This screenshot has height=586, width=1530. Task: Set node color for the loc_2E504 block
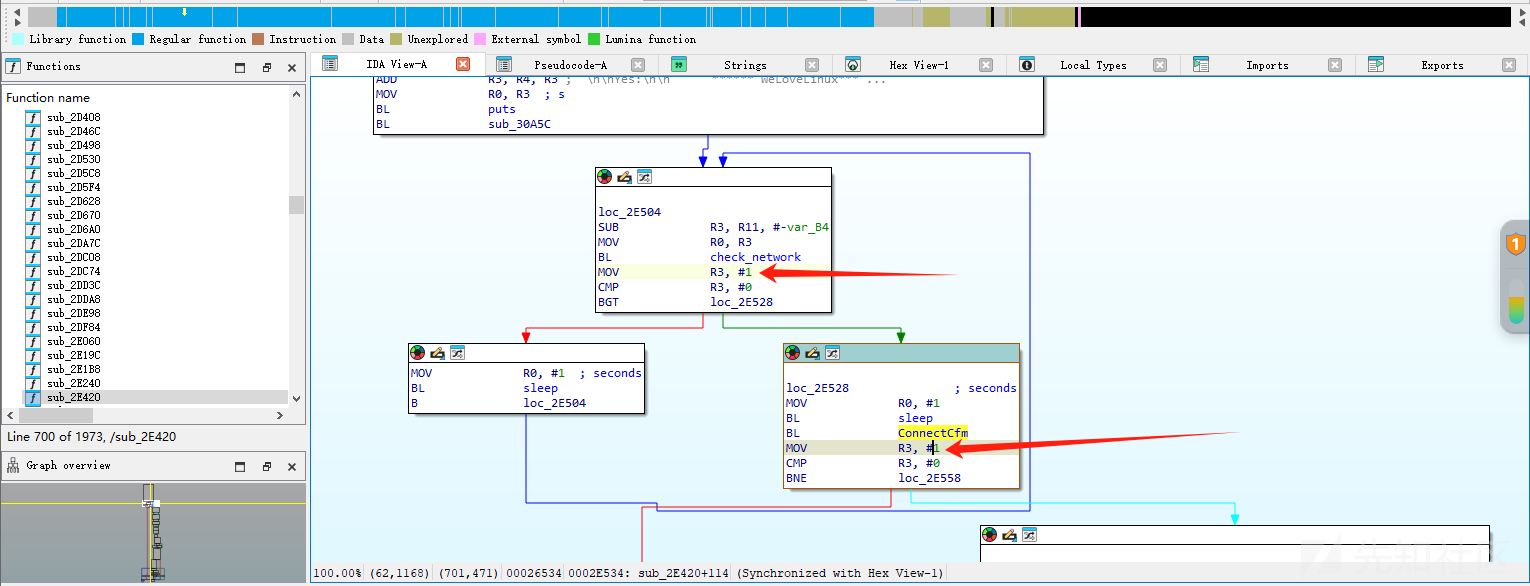pos(605,177)
